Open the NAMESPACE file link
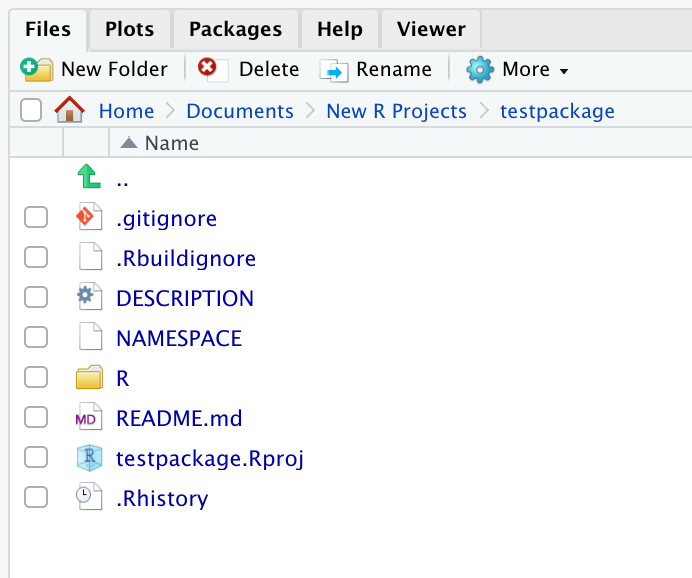692x578 pixels. [x=179, y=338]
